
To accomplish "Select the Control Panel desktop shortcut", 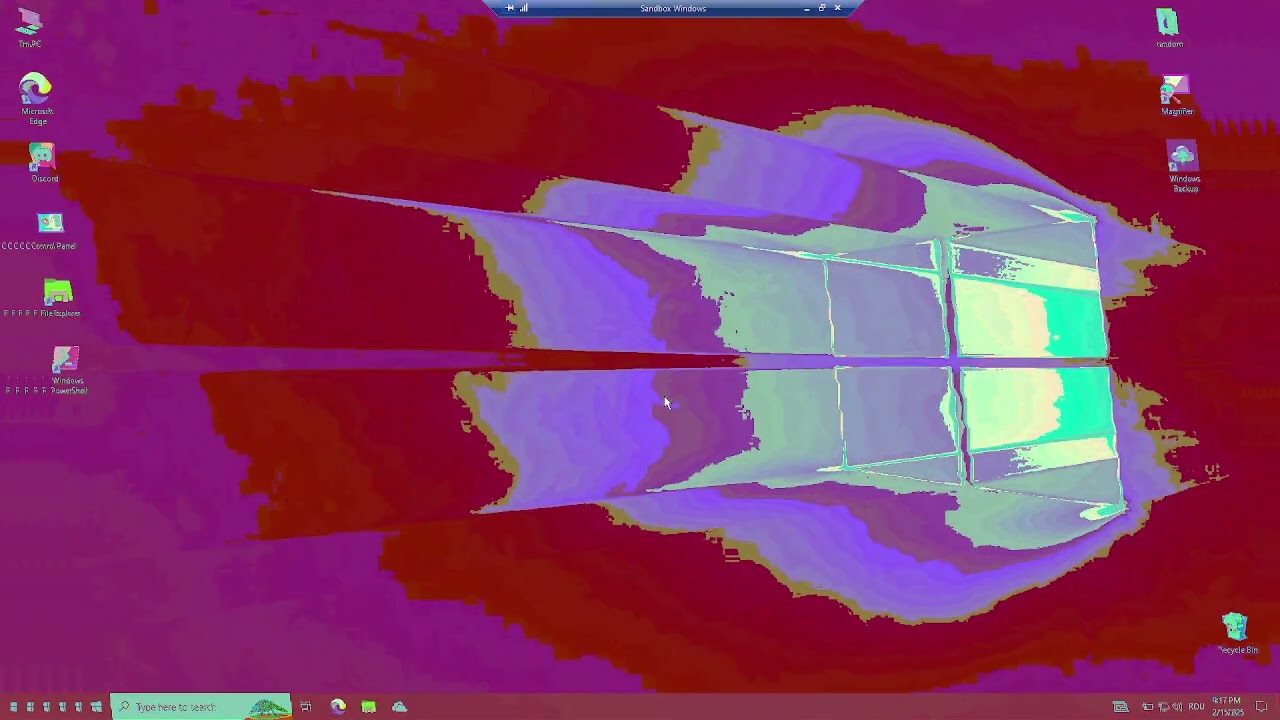I will (50, 231).
